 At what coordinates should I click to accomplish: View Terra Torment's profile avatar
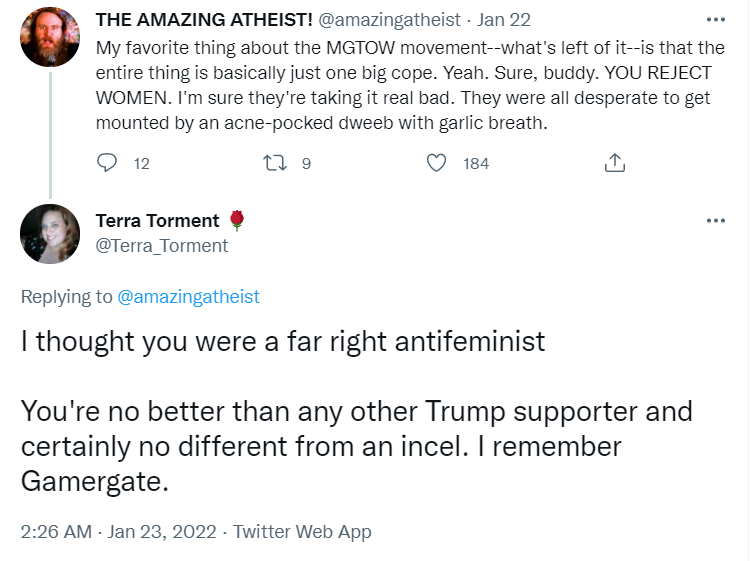[x=50, y=234]
